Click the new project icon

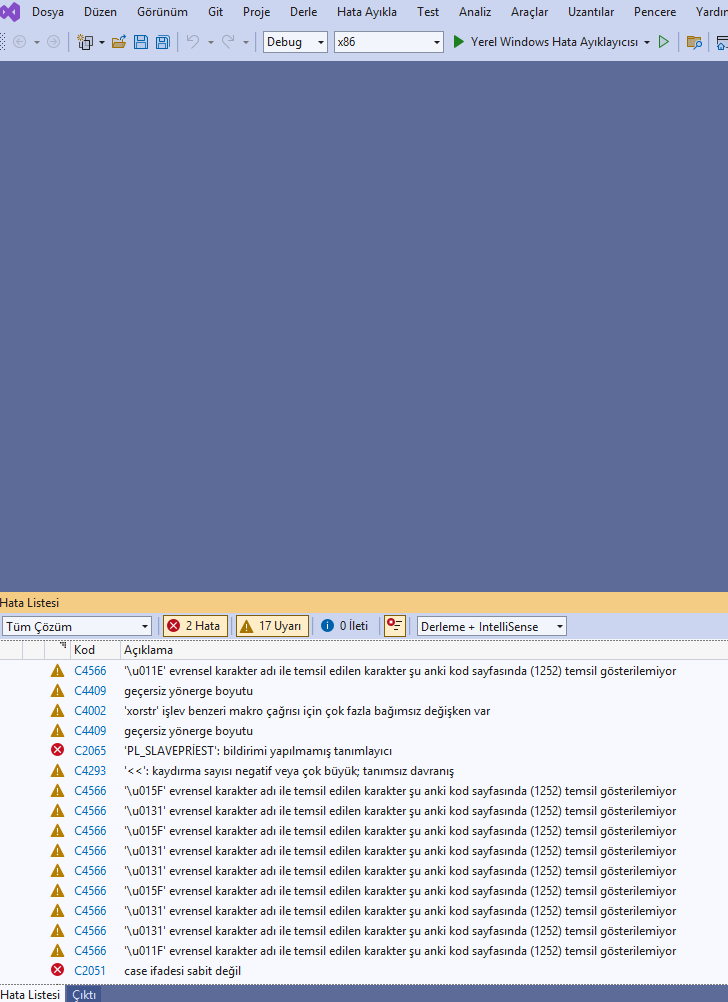pos(85,42)
